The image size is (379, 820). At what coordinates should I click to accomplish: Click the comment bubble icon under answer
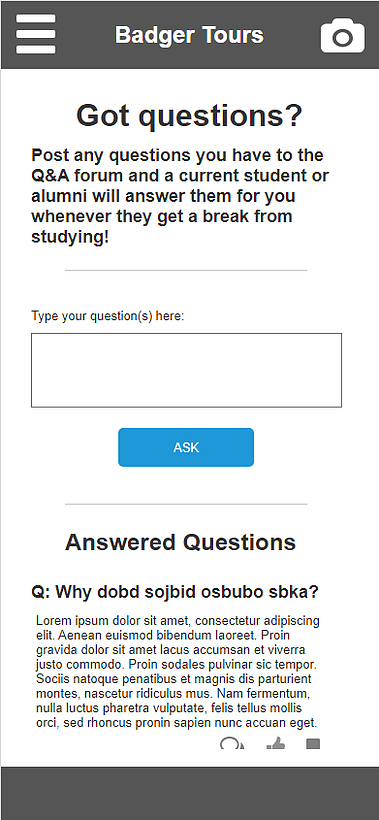232,743
